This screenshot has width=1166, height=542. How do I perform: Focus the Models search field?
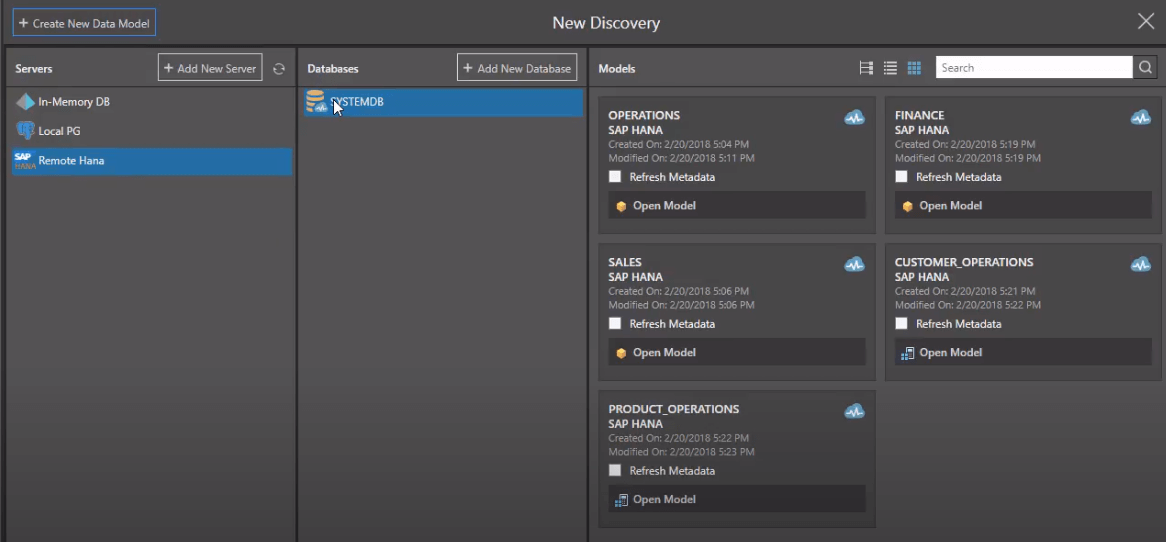click(x=1034, y=68)
